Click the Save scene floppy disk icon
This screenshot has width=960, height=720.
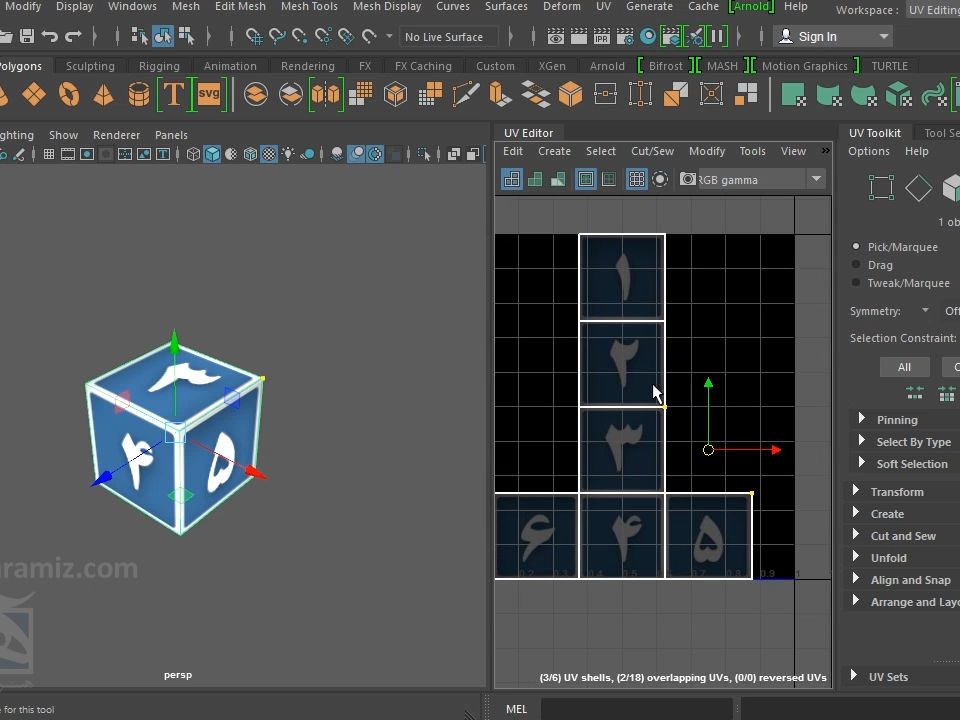tap(27, 36)
